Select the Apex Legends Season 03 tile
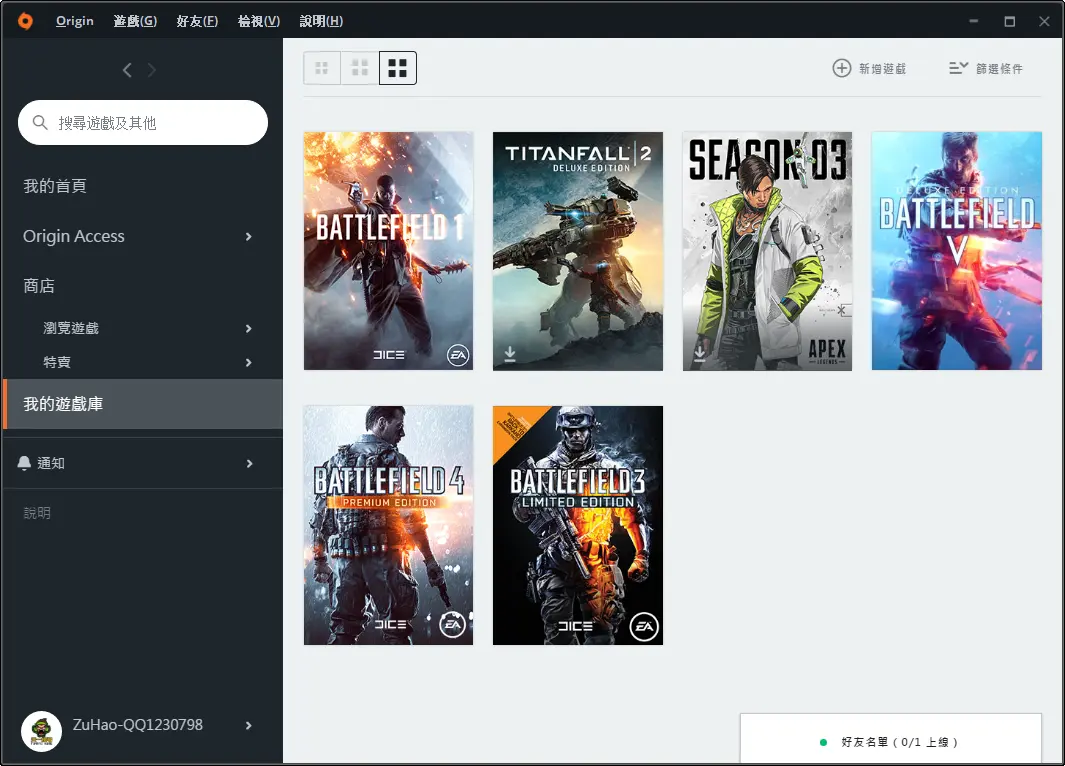The height and width of the screenshot is (766, 1065). coord(768,251)
